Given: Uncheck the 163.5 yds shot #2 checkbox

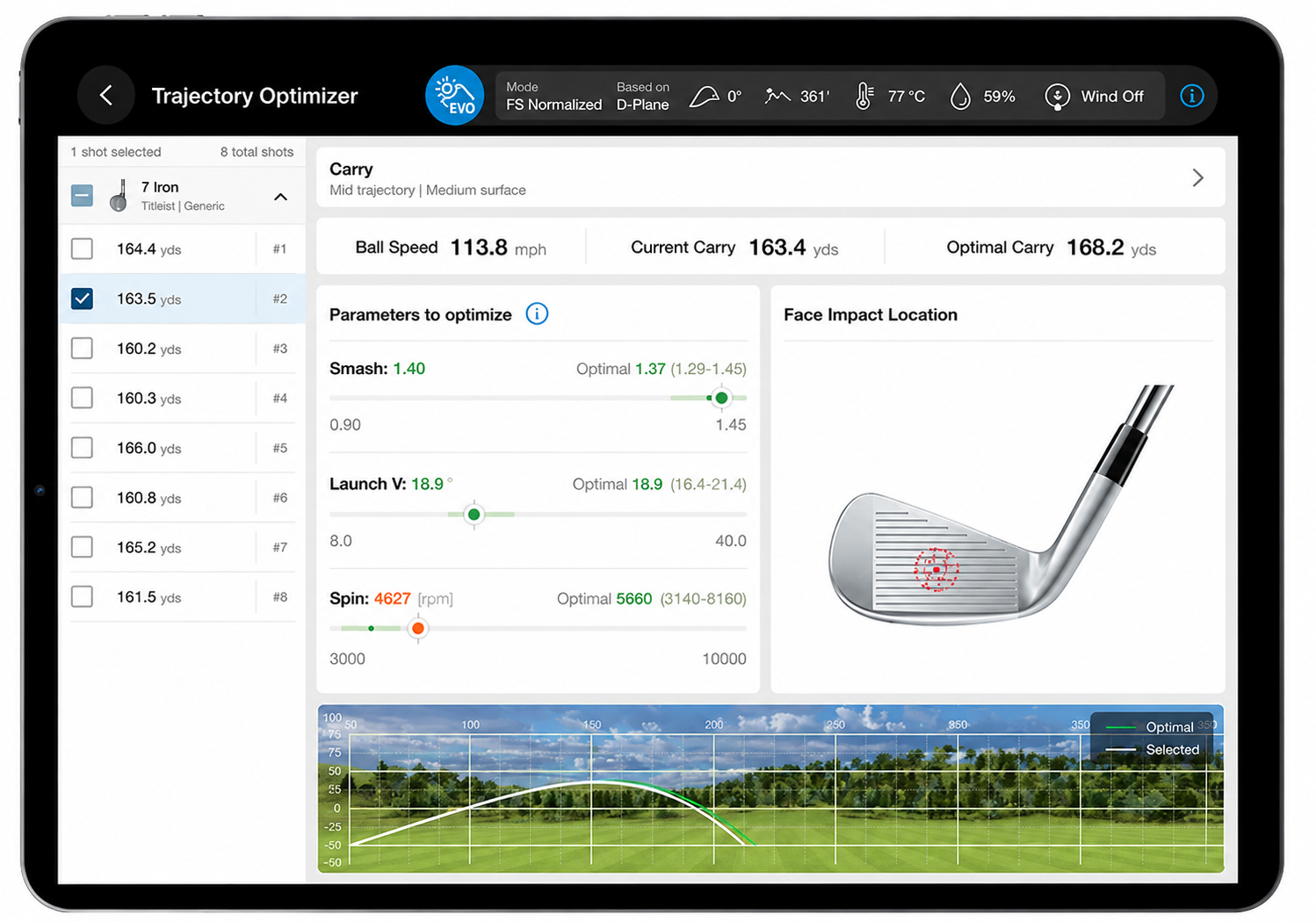Looking at the screenshot, I should pos(82,299).
